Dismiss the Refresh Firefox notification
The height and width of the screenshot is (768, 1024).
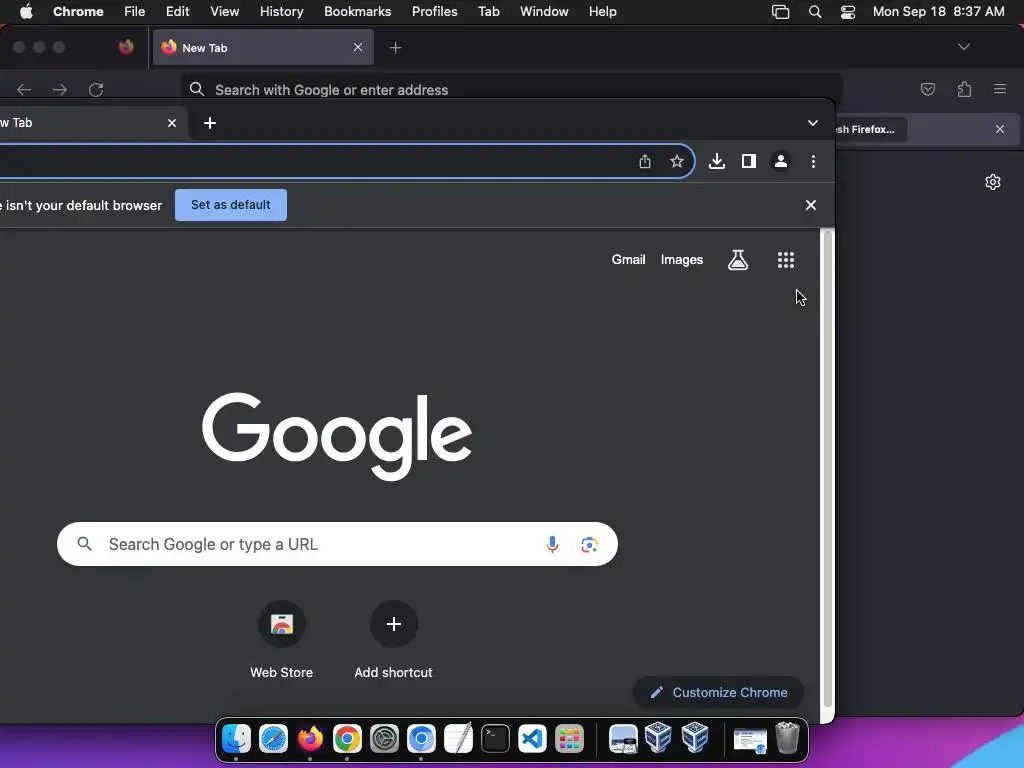coord(1000,129)
